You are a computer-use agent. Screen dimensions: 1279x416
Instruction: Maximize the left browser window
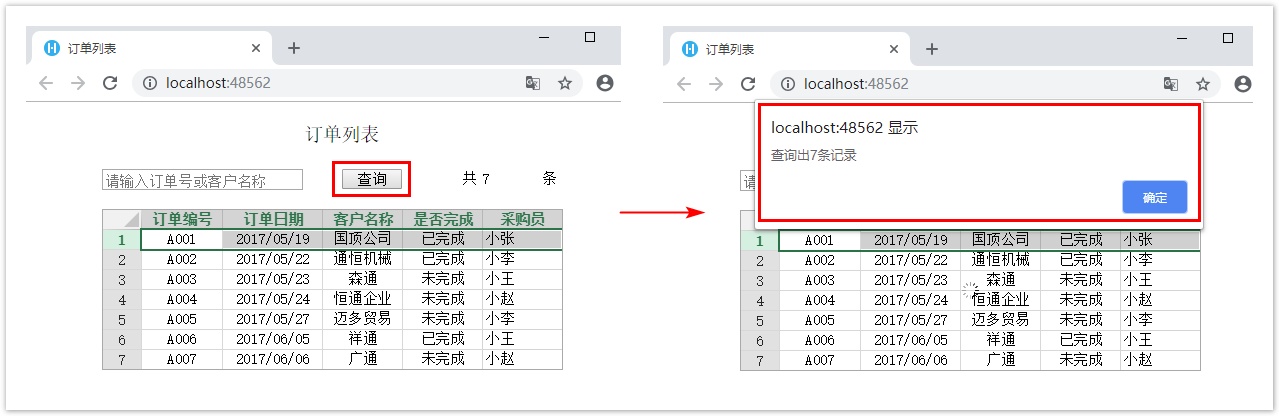(590, 37)
